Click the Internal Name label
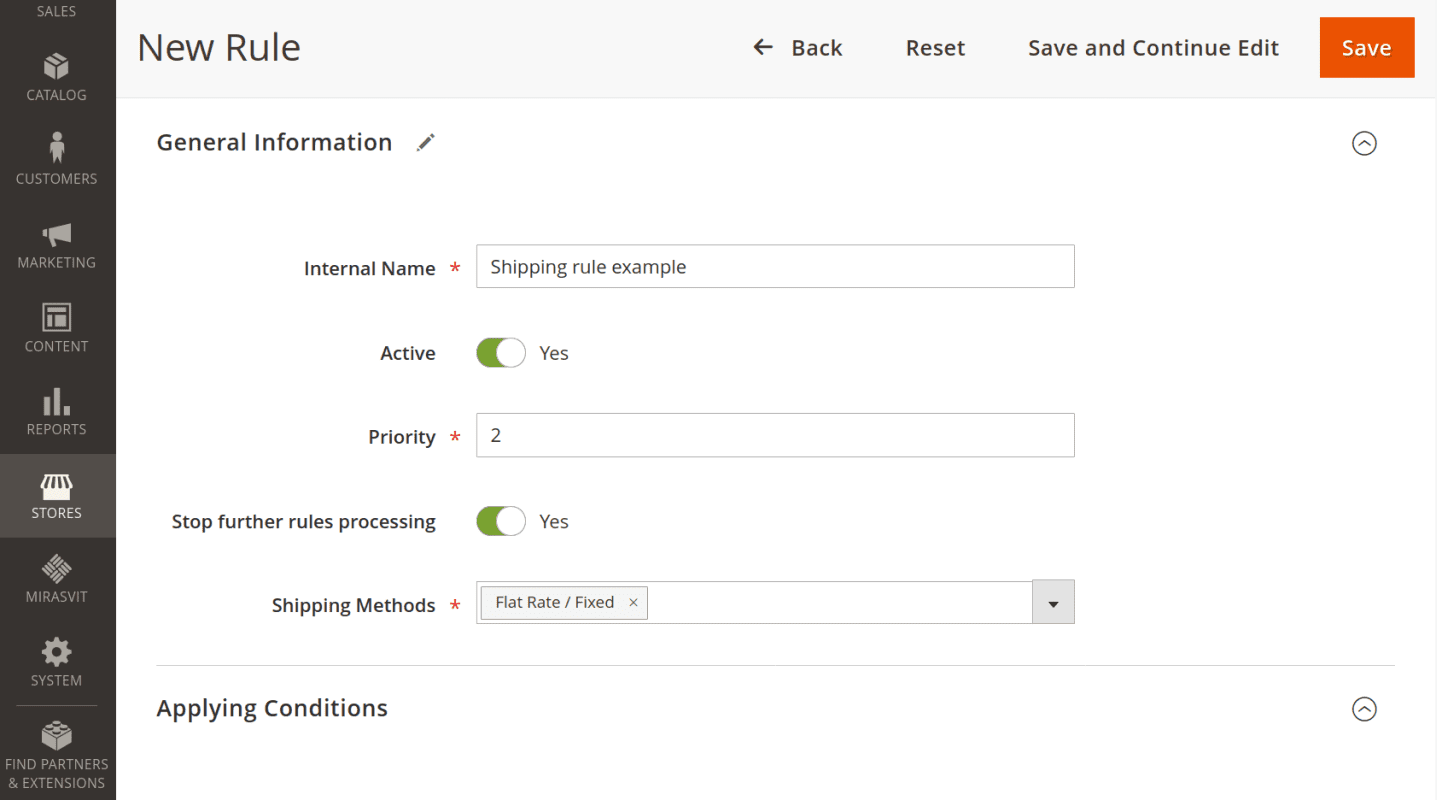The height and width of the screenshot is (800, 1437). [370, 268]
